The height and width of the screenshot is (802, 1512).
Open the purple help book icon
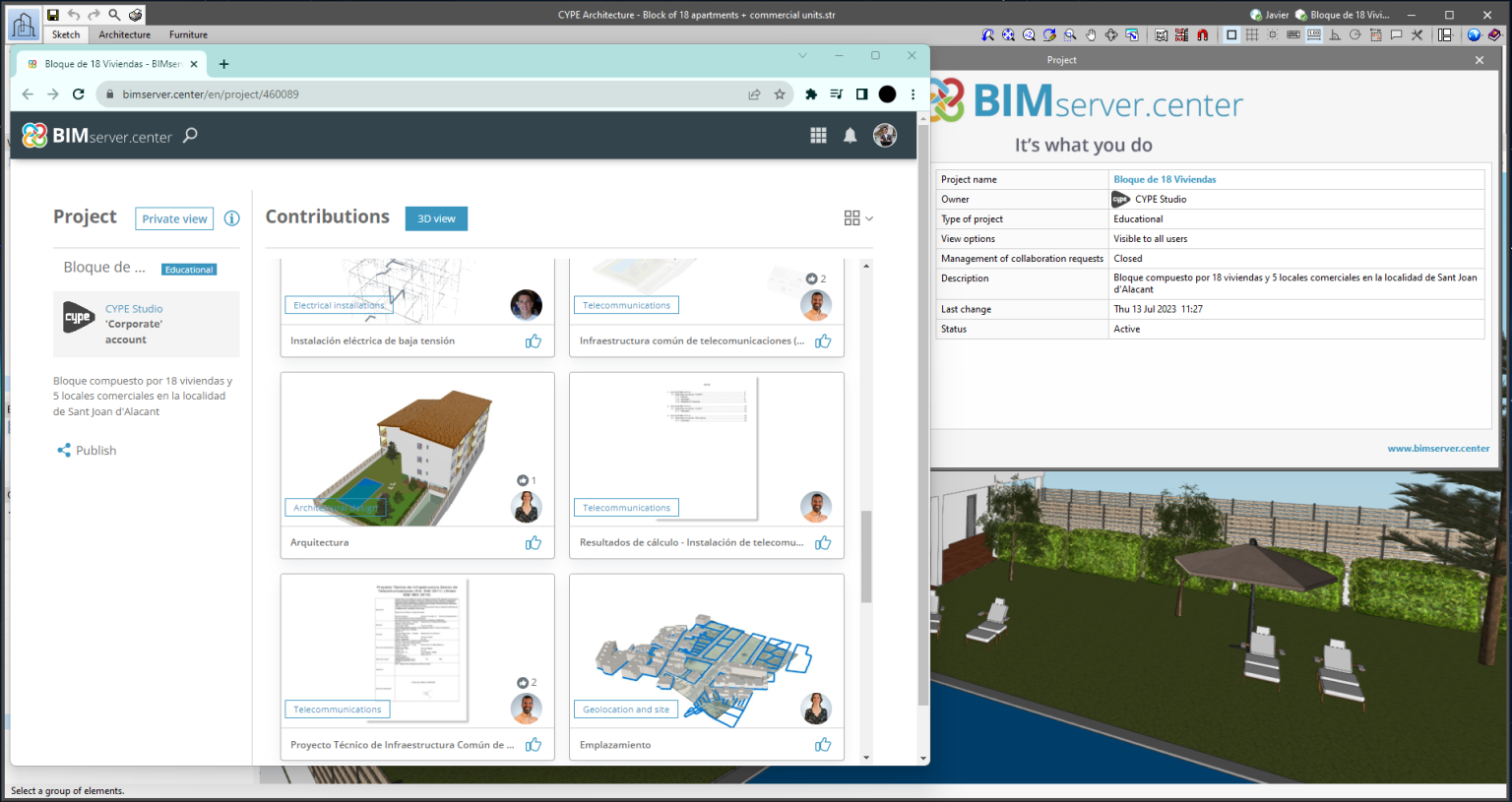pos(1494,34)
